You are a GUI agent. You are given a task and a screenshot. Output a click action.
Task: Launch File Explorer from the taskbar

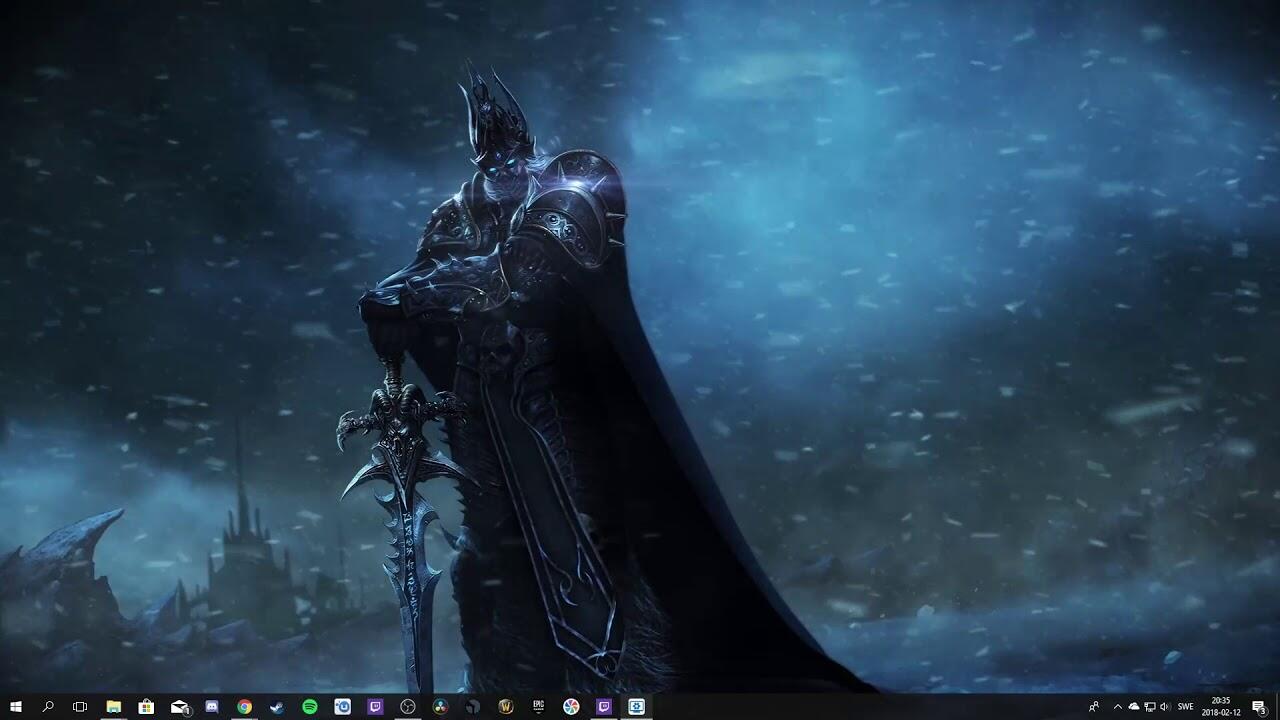point(114,707)
